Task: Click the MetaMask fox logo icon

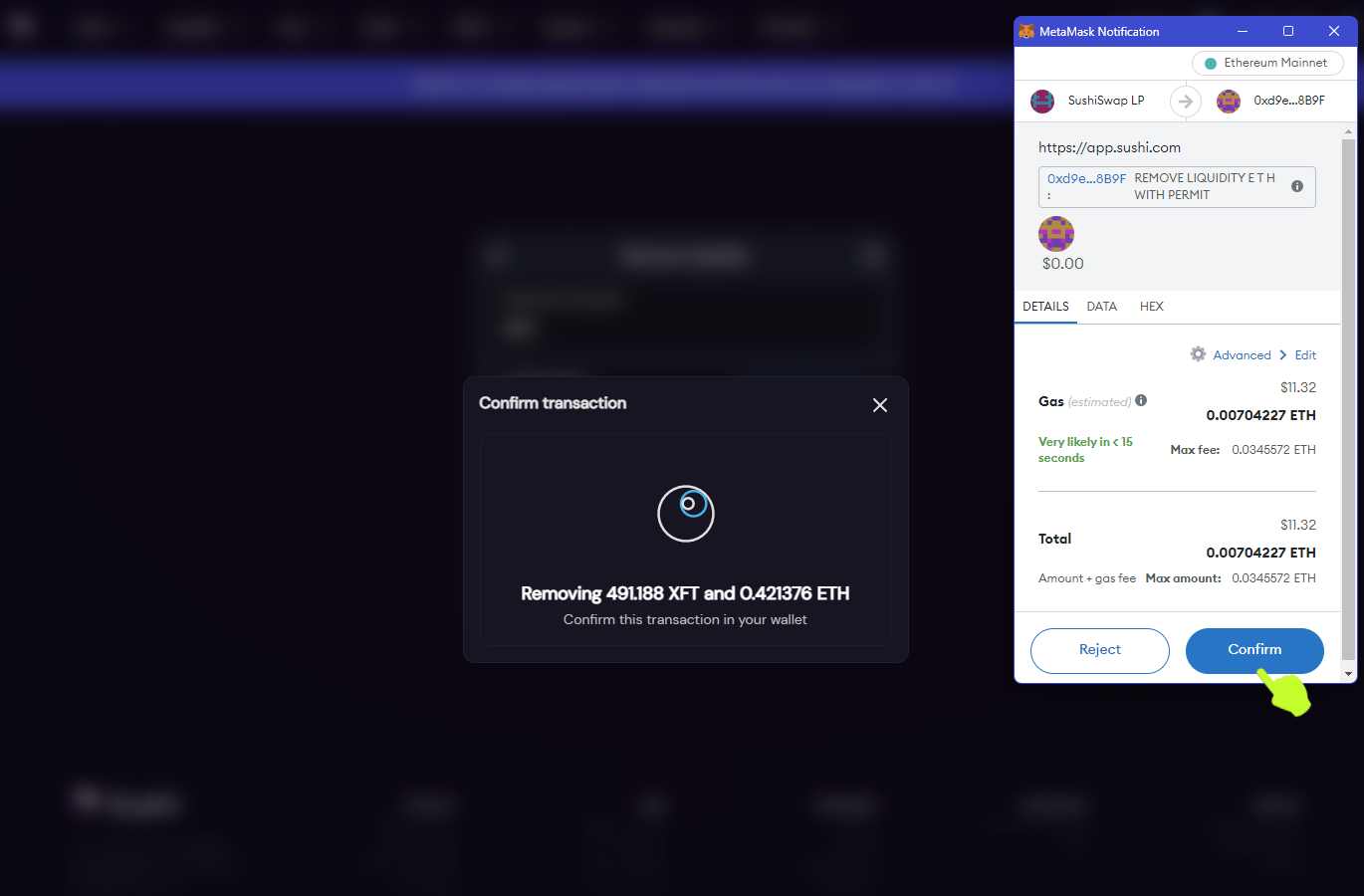Action: (x=1026, y=32)
